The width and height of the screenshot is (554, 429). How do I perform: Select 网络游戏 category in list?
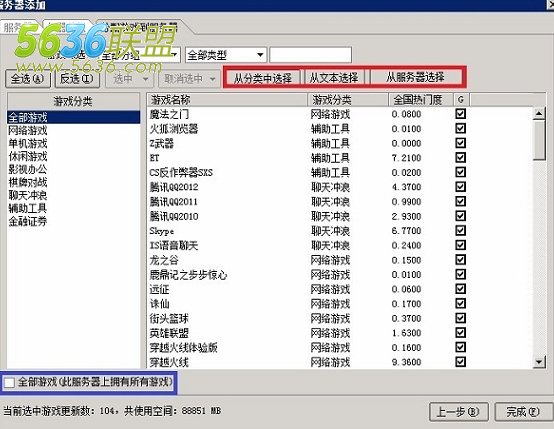(73, 130)
